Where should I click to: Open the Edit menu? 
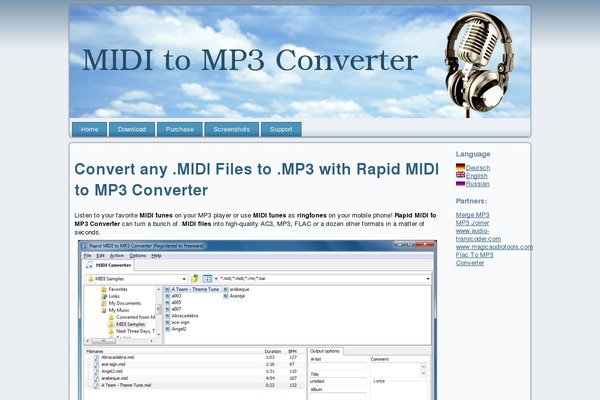[100, 255]
